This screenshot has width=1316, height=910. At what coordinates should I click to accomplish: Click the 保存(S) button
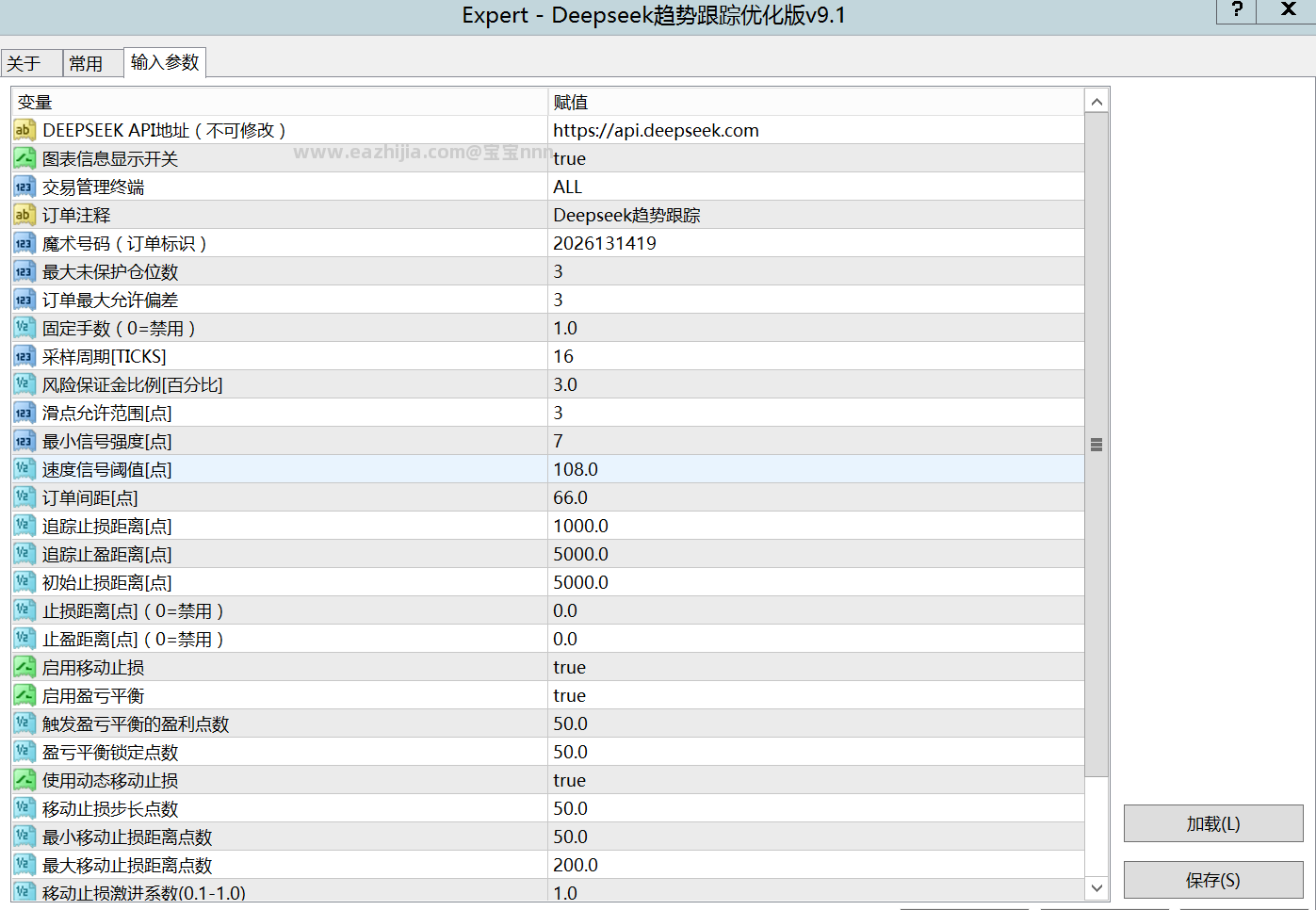pyautogui.click(x=1213, y=880)
